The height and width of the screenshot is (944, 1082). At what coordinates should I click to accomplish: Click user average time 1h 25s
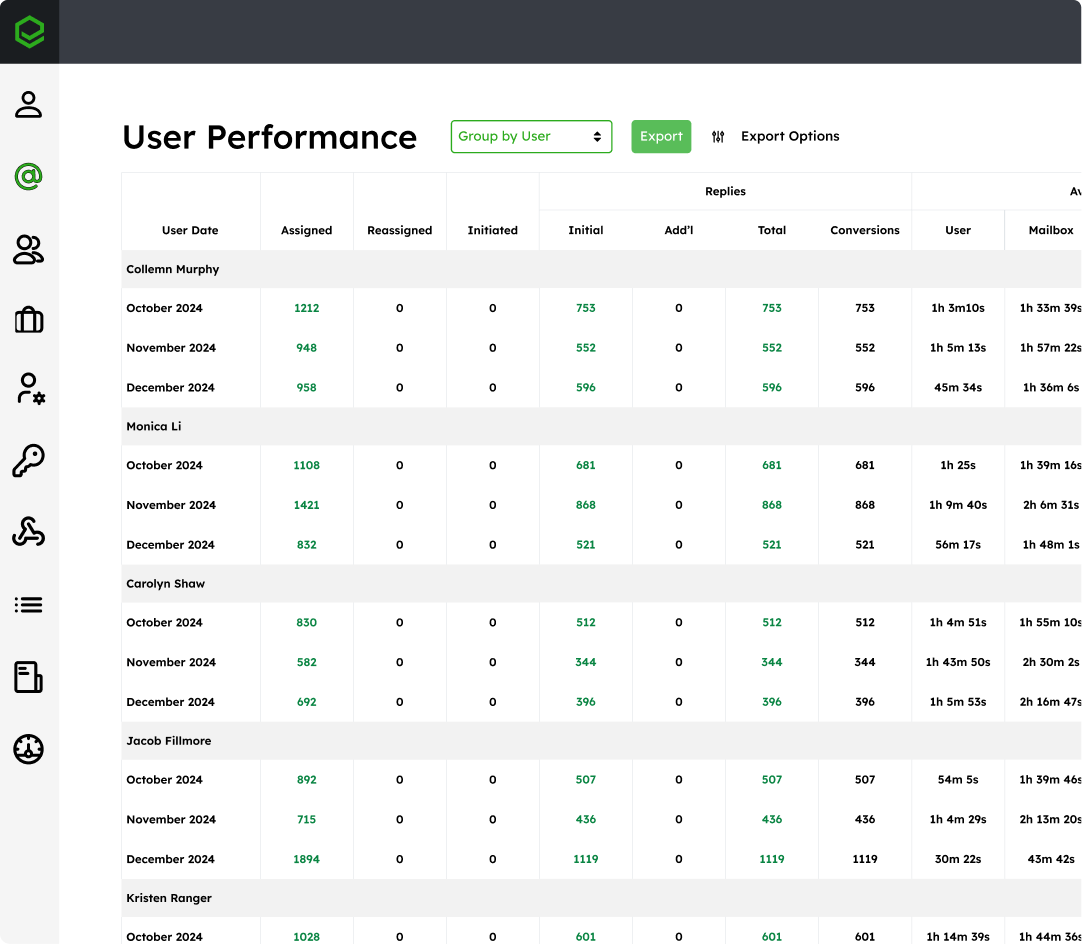pyautogui.click(x=958, y=466)
